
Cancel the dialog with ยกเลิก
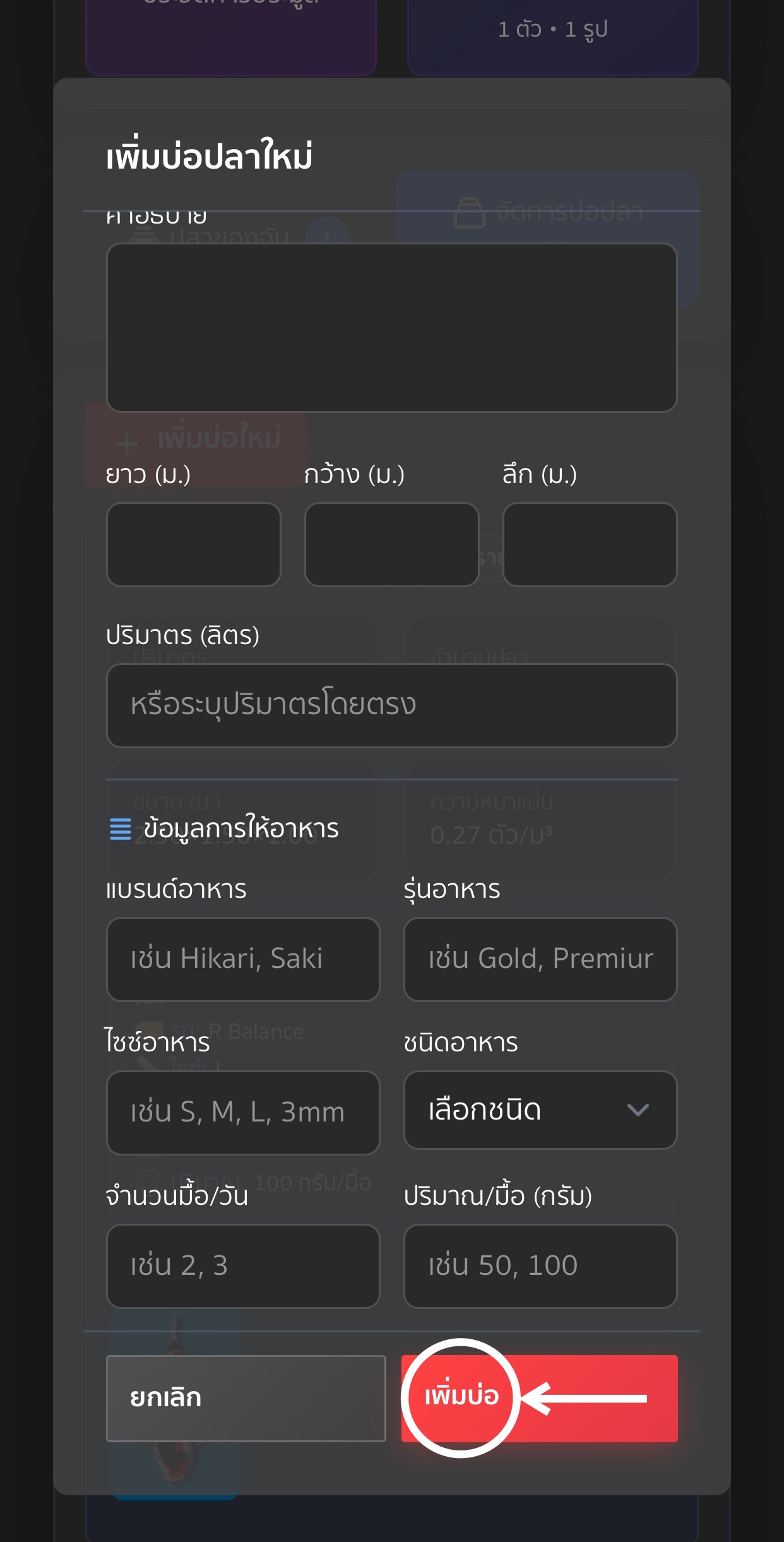click(x=246, y=1398)
